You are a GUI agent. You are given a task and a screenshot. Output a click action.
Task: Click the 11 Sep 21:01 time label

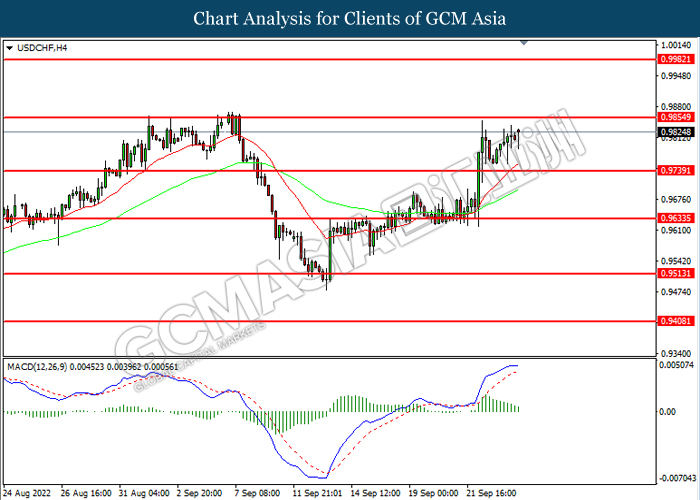[317, 493]
